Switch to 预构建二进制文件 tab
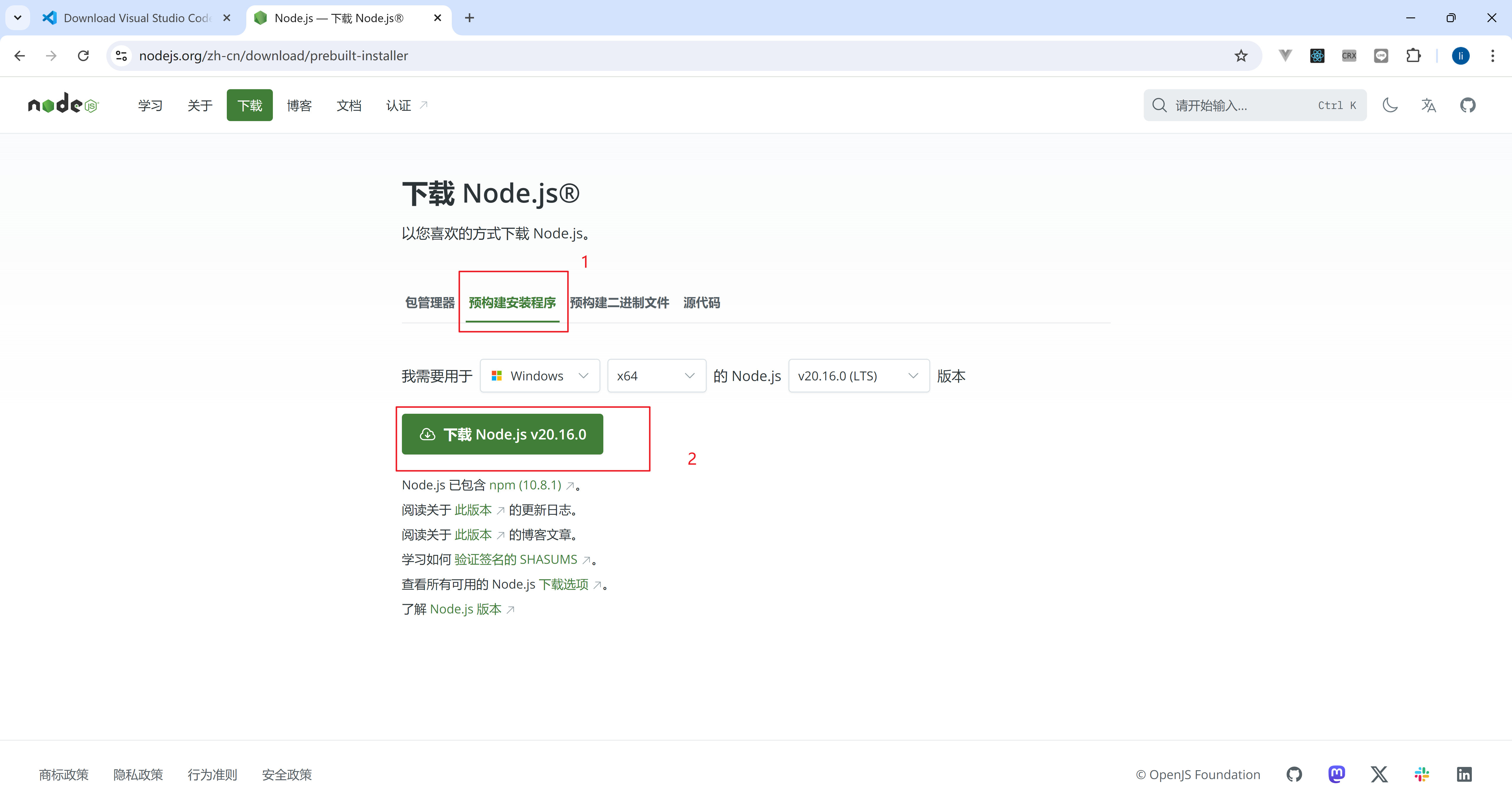The image size is (1512, 808). (619, 303)
